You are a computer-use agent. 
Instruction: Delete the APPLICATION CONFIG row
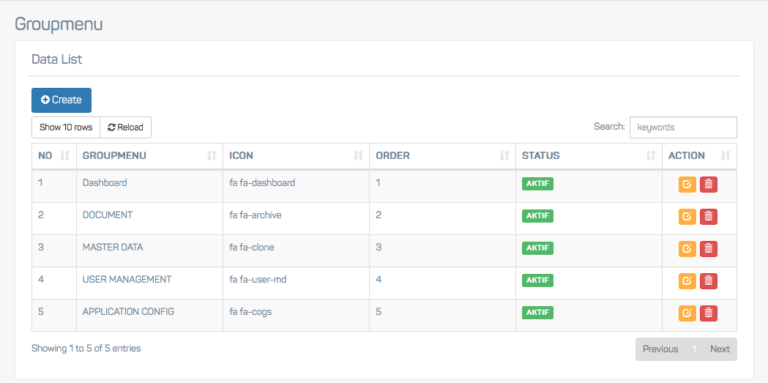click(x=708, y=313)
